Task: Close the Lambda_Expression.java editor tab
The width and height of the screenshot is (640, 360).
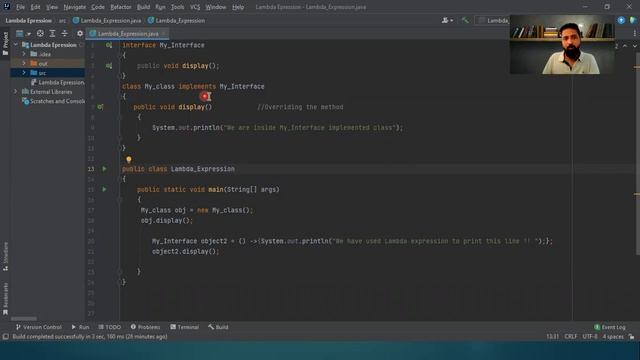Action: [164, 33]
